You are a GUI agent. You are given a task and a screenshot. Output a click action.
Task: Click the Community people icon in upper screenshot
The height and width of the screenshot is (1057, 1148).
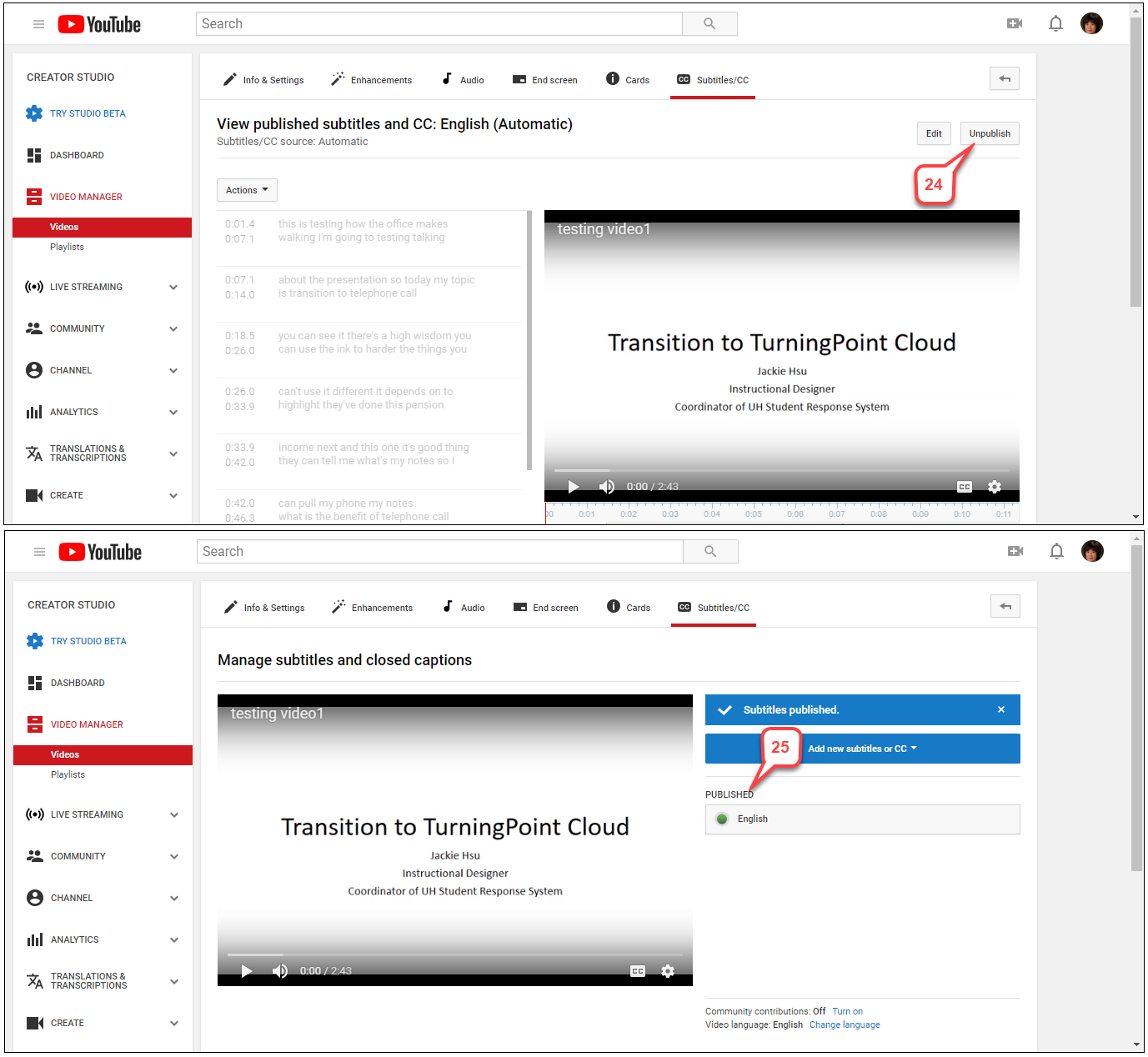[34, 328]
